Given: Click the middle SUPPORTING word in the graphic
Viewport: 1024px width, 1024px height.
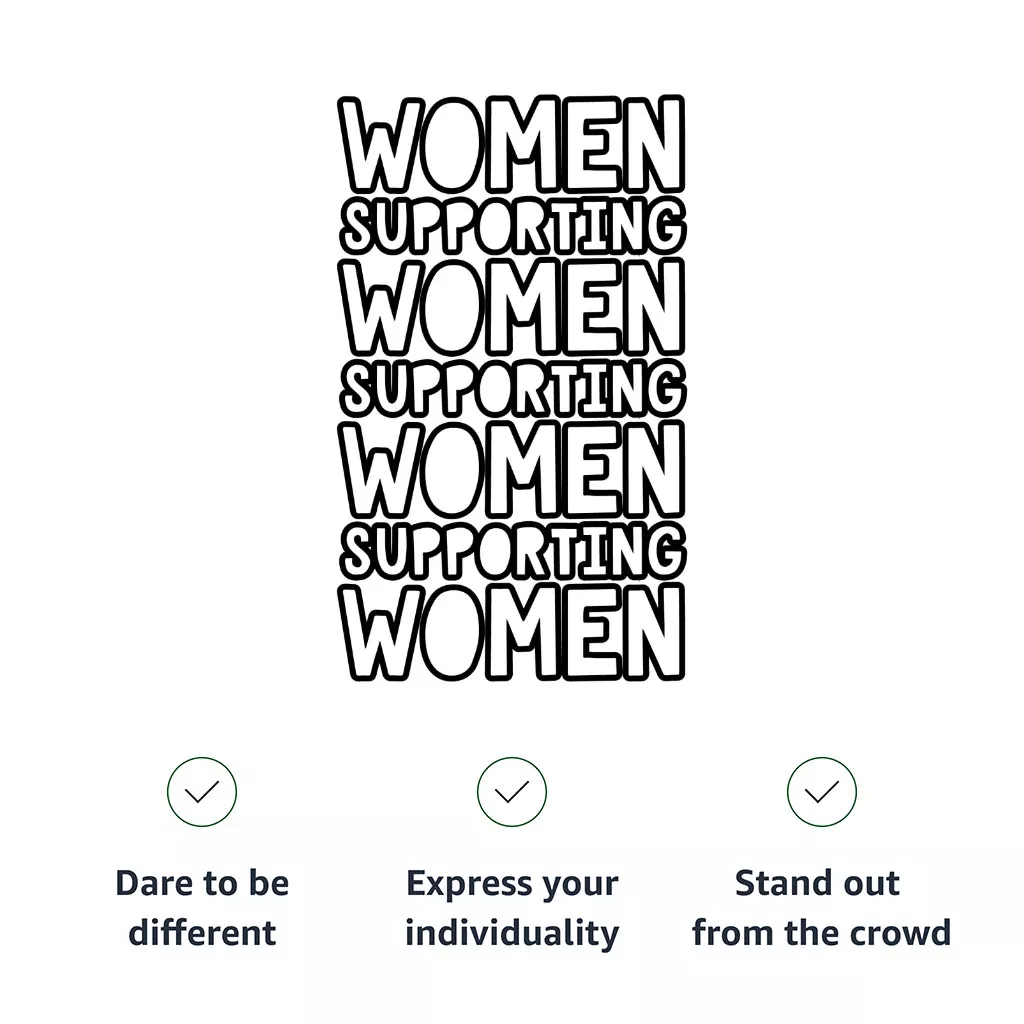Looking at the screenshot, I should (513, 389).
